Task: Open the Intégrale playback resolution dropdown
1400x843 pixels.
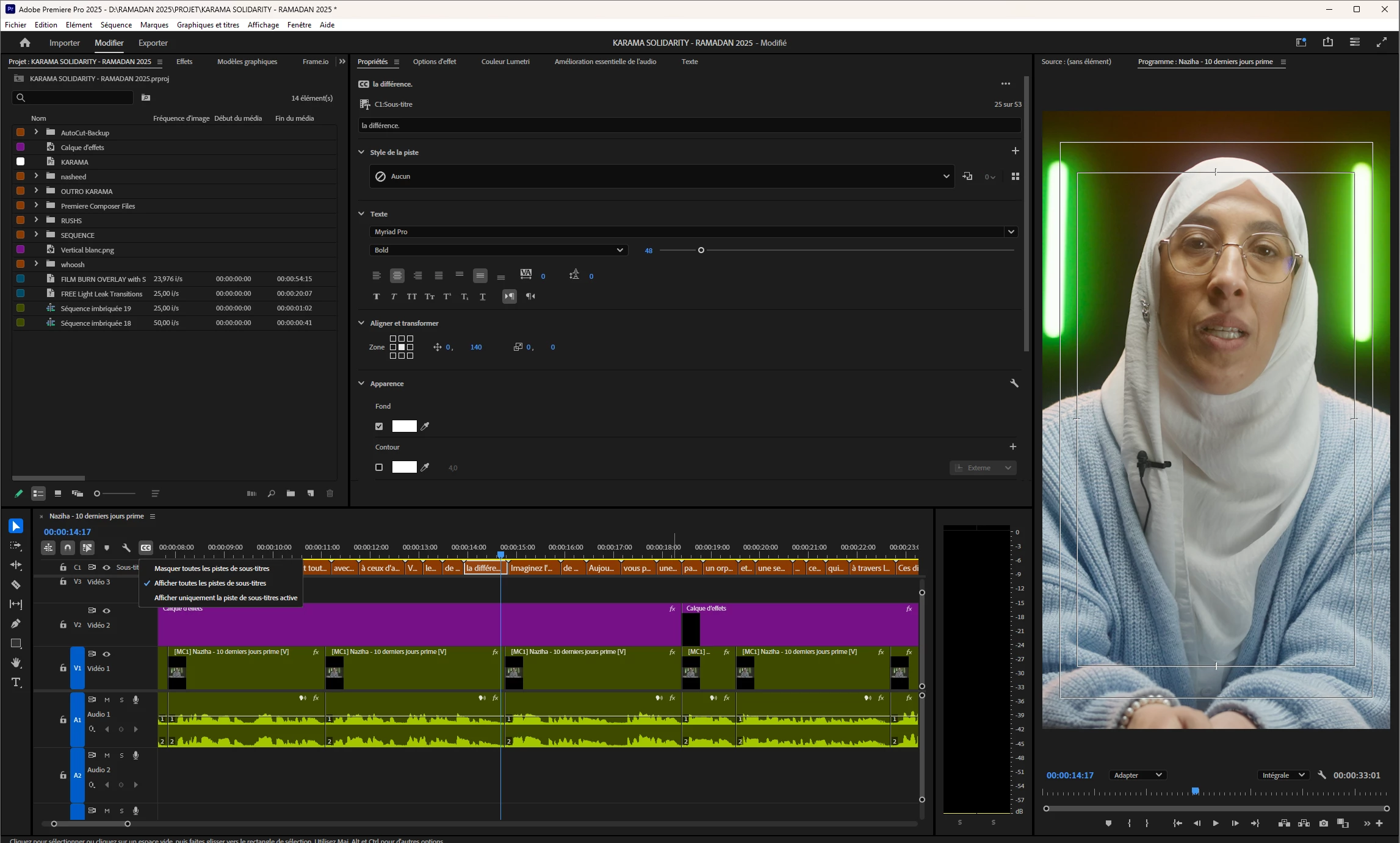Action: [x=1283, y=775]
